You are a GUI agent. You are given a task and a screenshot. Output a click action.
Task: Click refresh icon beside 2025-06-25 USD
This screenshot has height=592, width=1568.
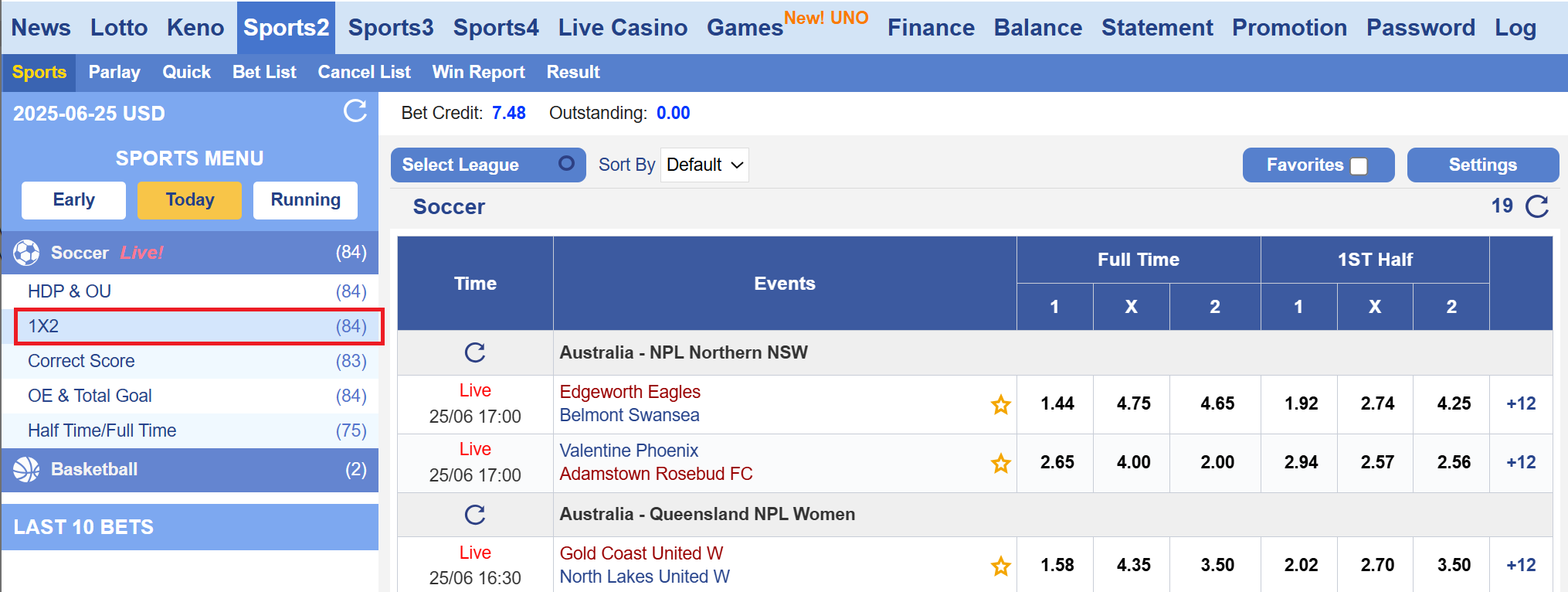pyautogui.click(x=355, y=111)
